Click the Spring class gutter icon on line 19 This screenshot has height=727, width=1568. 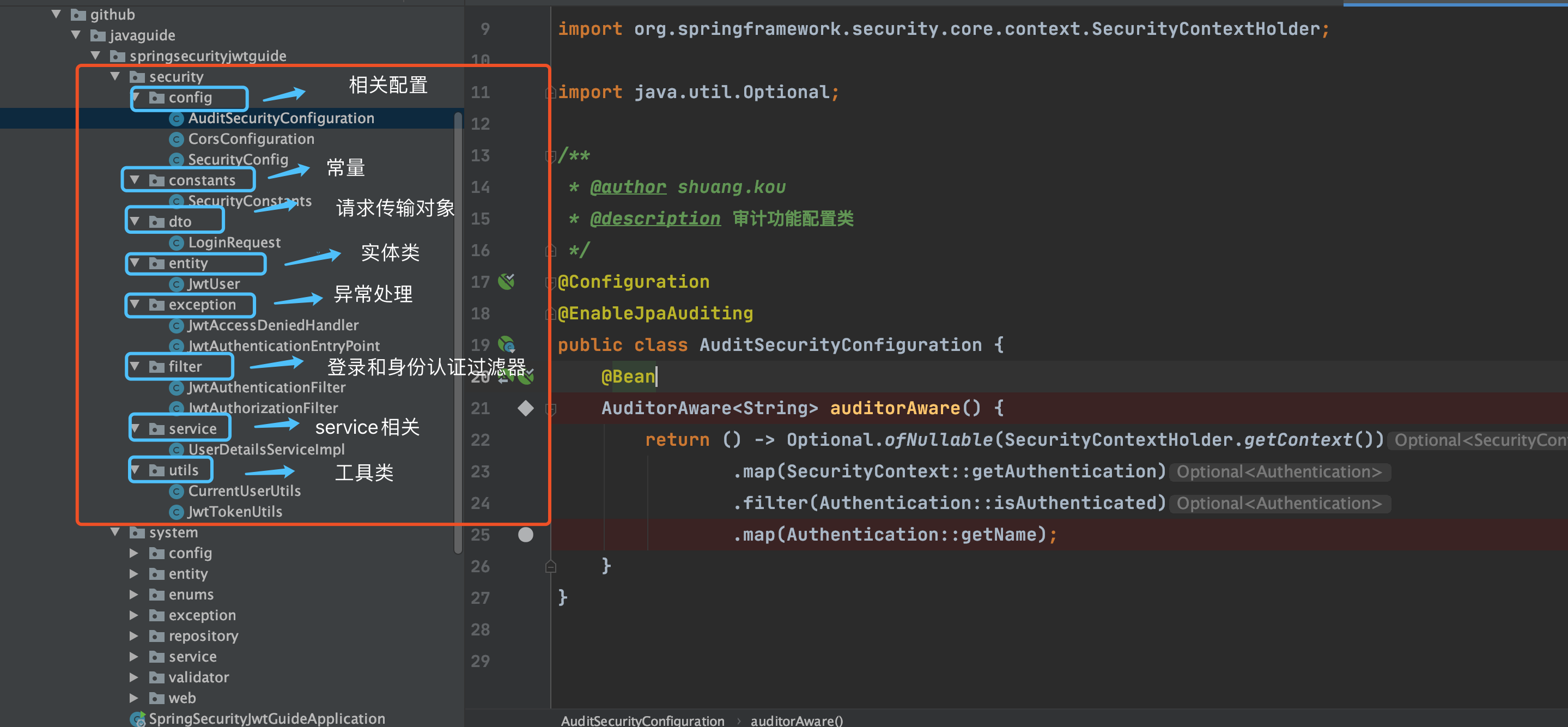pyautogui.click(x=507, y=344)
